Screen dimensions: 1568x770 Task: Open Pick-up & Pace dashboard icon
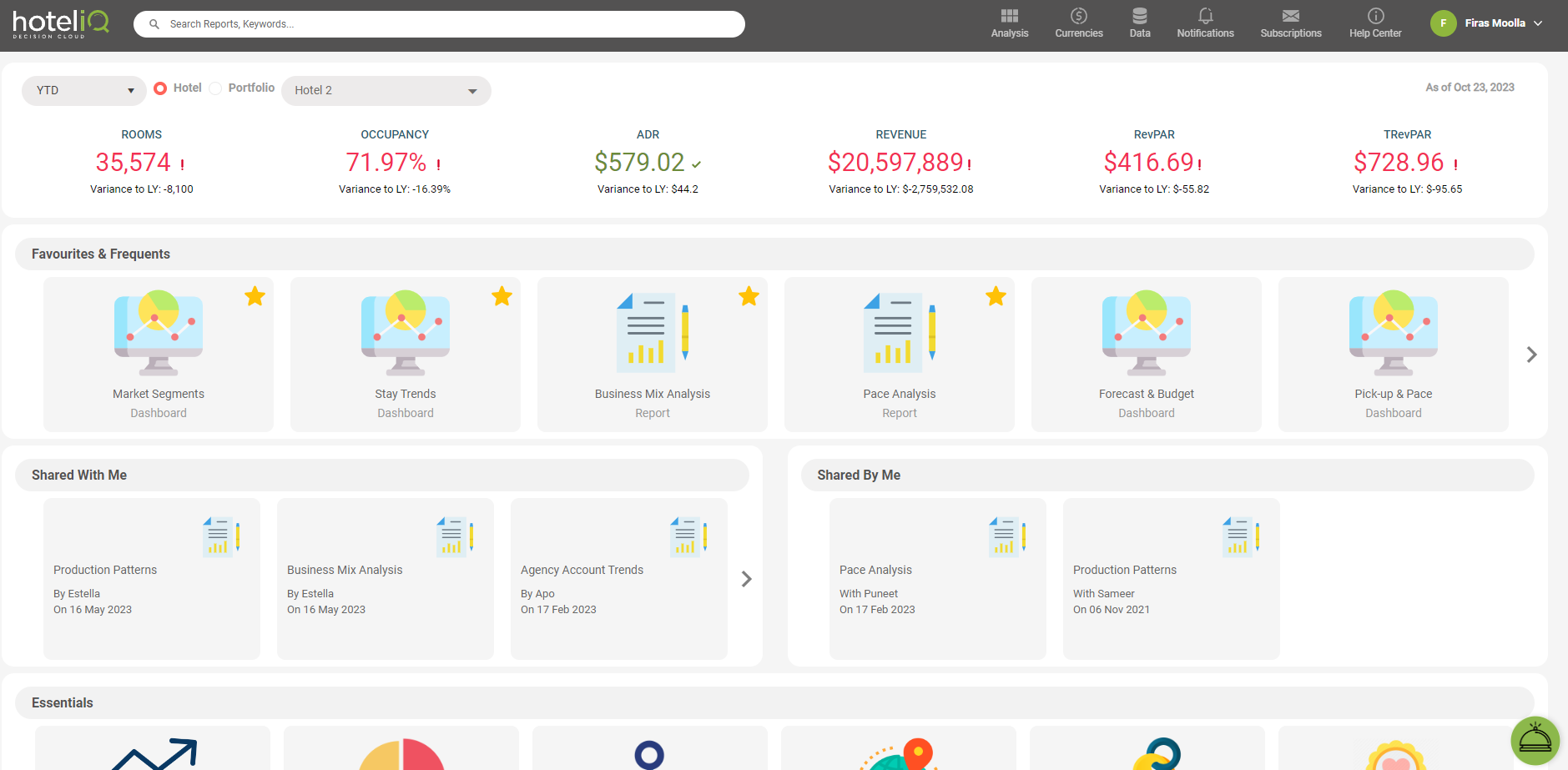tap(1394, 334)
